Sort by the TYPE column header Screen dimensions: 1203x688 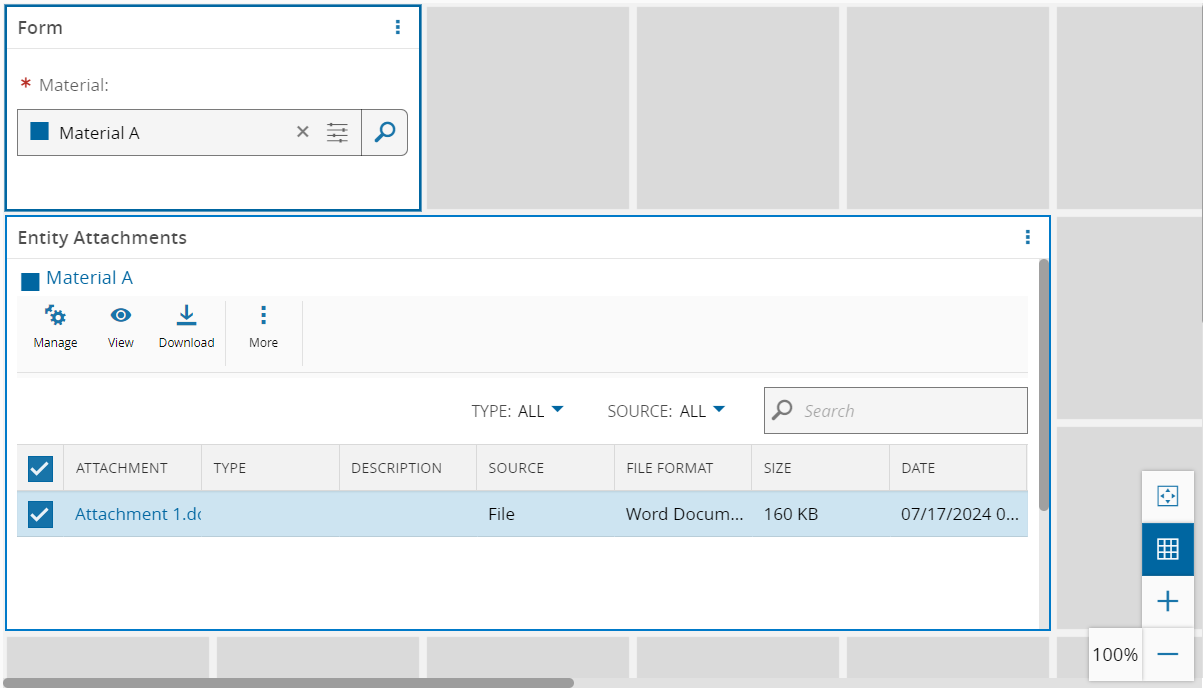pyautogui.click(x=270, y=468)
